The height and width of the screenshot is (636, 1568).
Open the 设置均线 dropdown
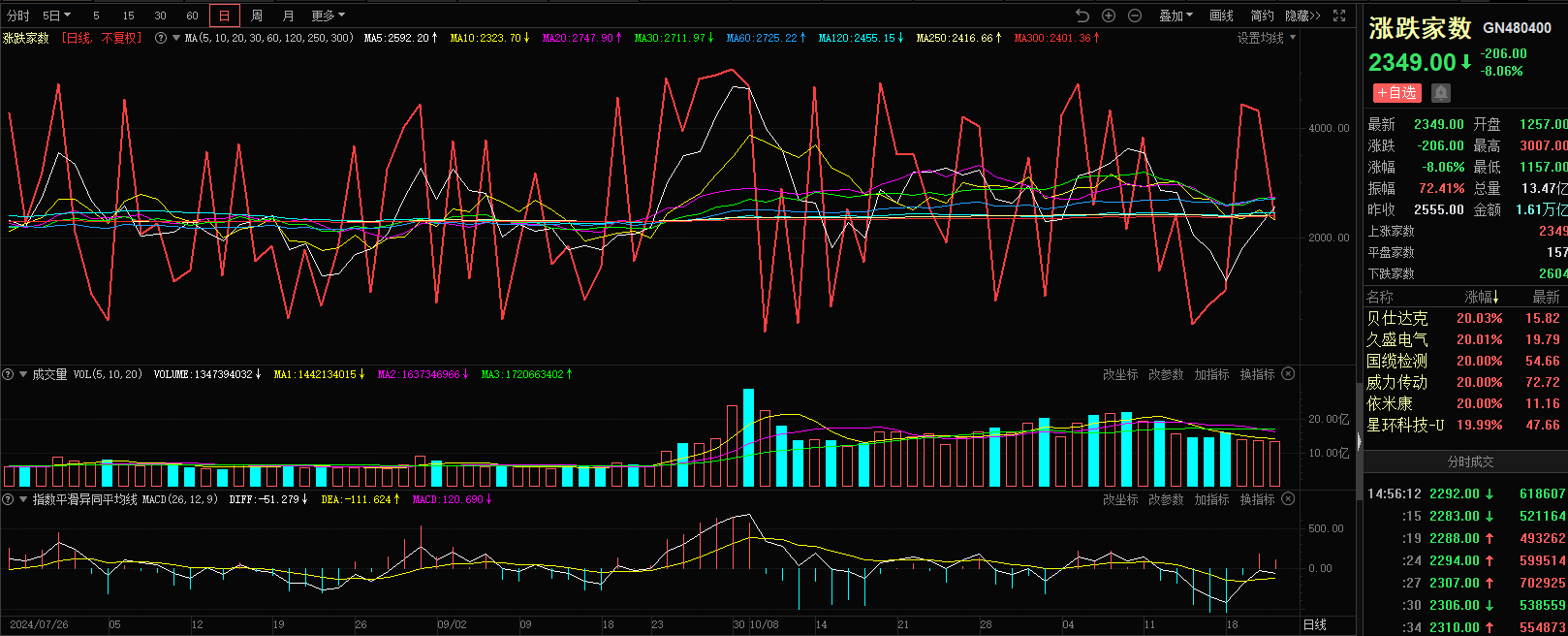click(x=1266, y=38)
